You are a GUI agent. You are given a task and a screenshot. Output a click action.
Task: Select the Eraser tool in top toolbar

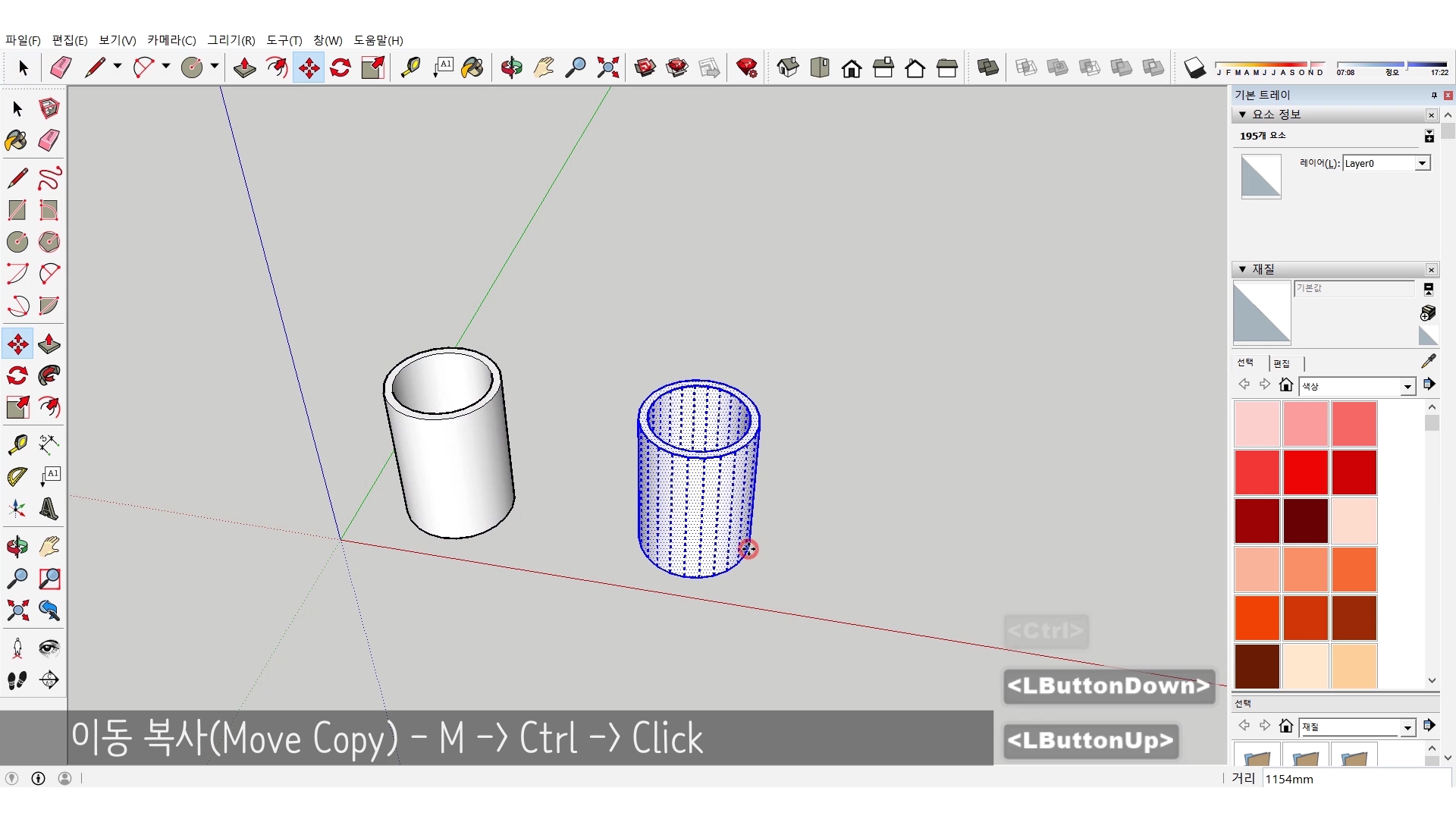pyautogui.click(x=61, y=67)
